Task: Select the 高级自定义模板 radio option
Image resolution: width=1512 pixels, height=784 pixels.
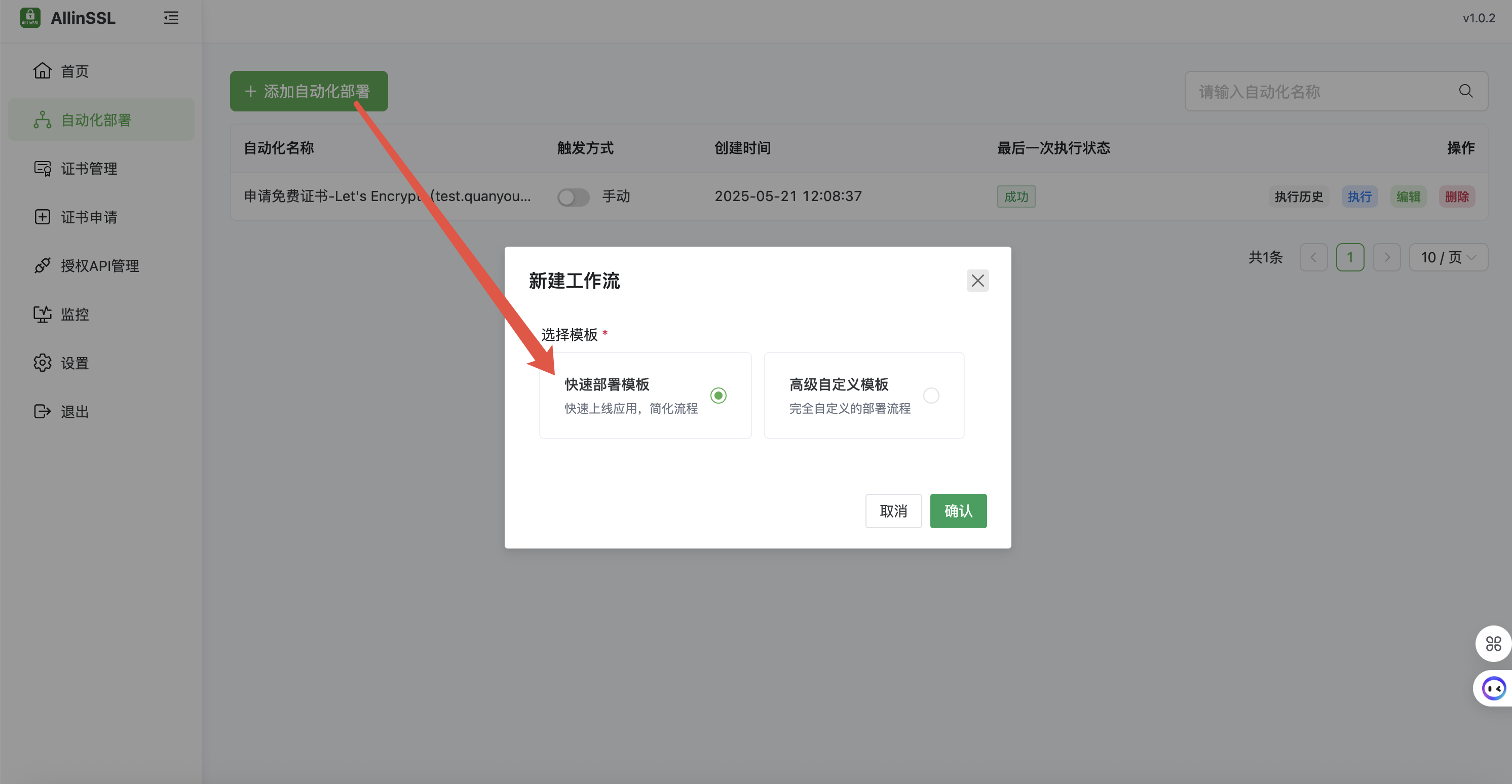Action: [931, 396]
